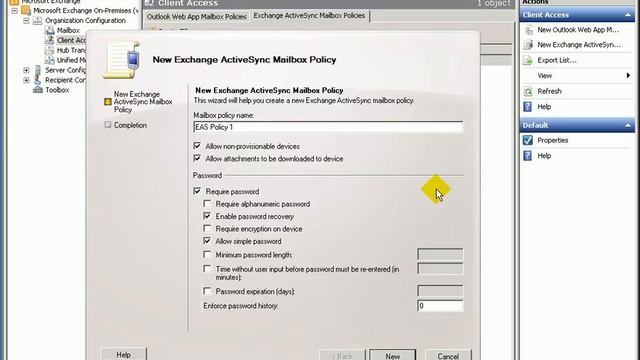Select Mailbox in the tree
This screenshot has width=640, height=360.
pos(68,30)
